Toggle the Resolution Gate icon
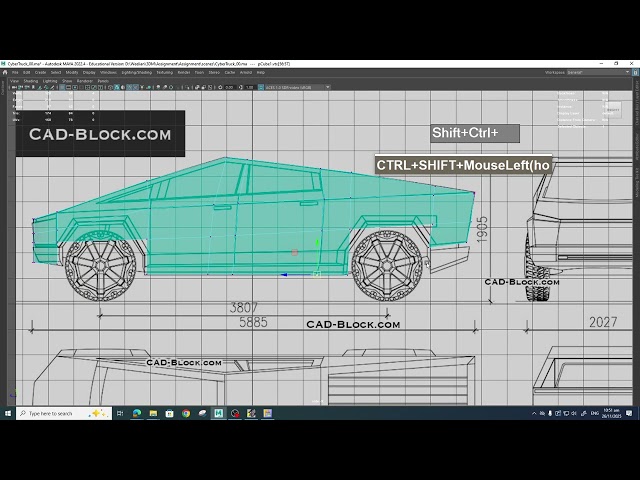640x480 pixels. [75, 87]
